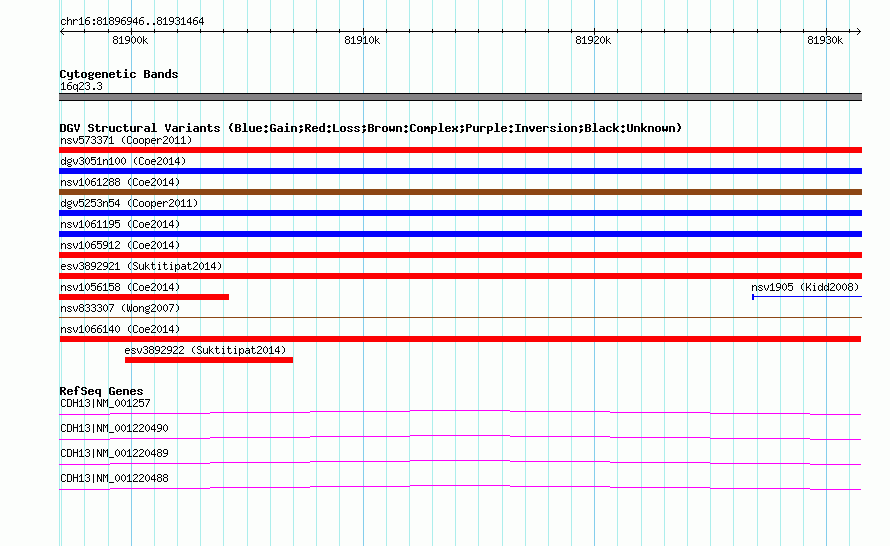Open nsv1065912 (Coe2014) variant label

pos(120,245)
